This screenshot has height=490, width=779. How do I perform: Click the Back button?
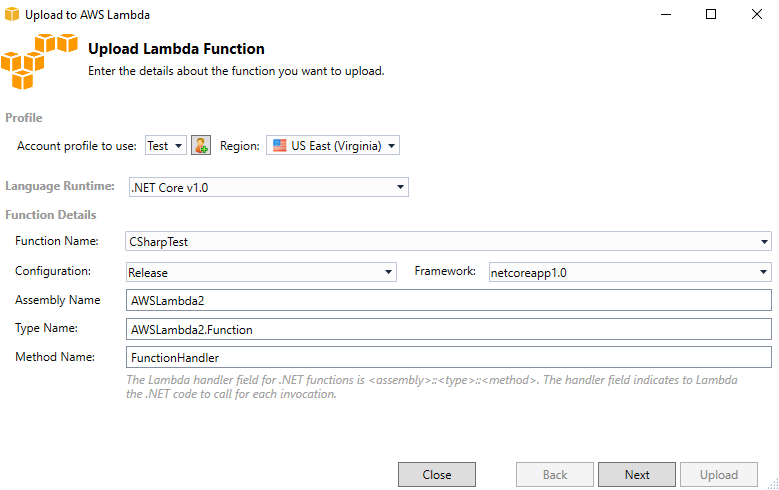click(x=555, y=475)
